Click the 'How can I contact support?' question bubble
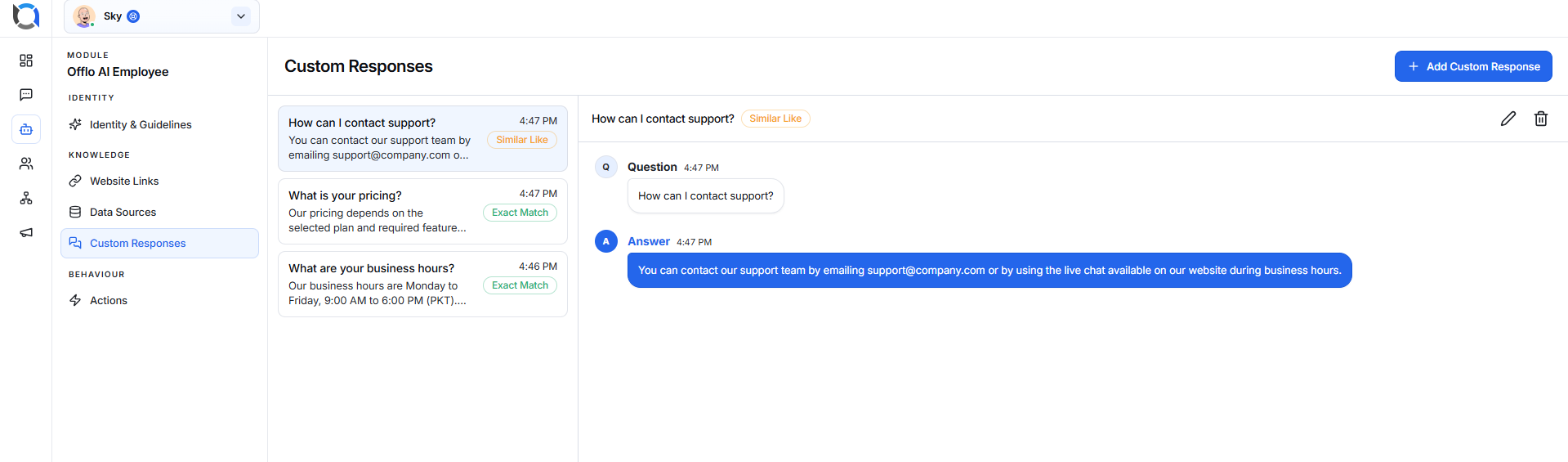 pos(706,196)
